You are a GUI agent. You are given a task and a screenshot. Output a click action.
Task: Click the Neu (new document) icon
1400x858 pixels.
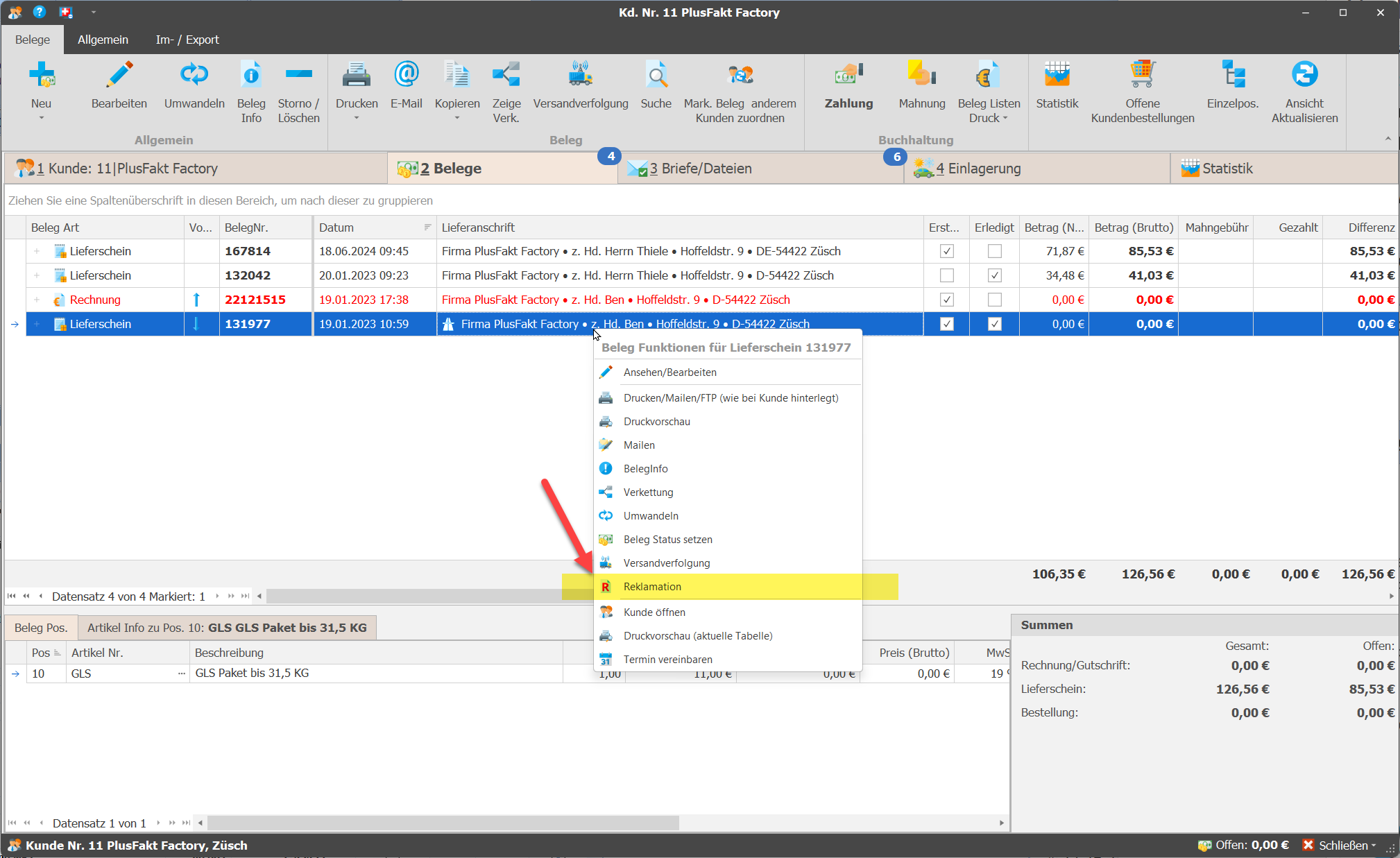coord(41,74)
